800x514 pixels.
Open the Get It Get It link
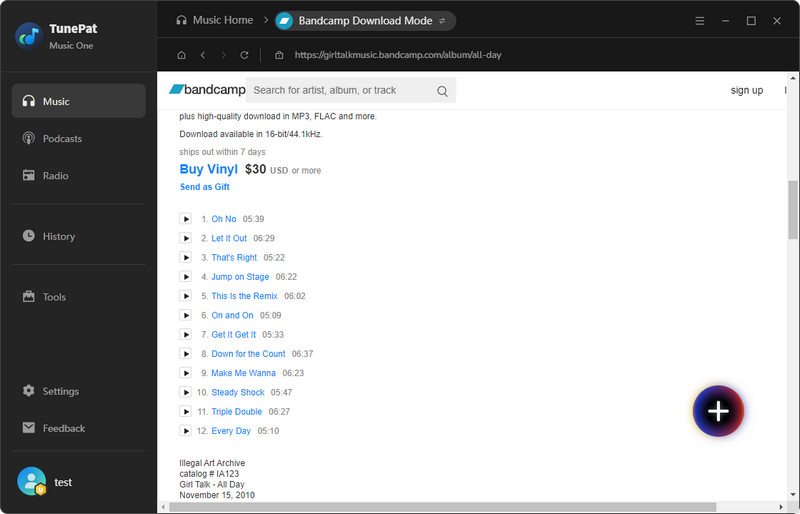tap(234, 335)
